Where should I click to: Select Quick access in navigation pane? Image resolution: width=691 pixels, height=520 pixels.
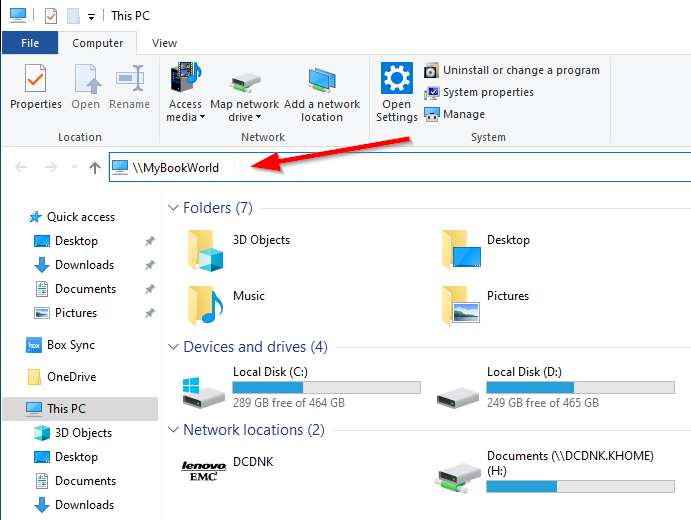71,217
